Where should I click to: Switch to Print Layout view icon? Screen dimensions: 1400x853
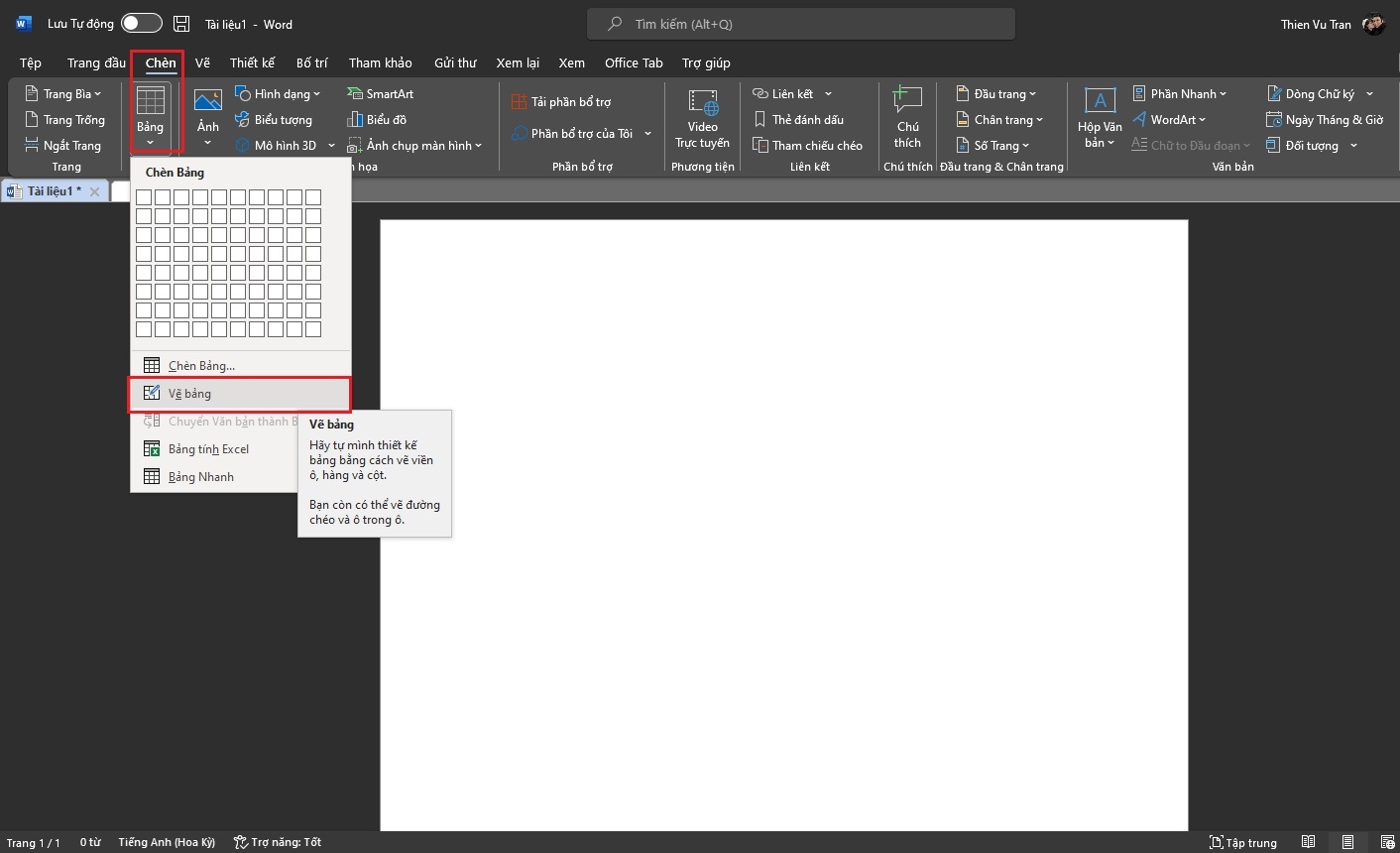coord(1347,842)
